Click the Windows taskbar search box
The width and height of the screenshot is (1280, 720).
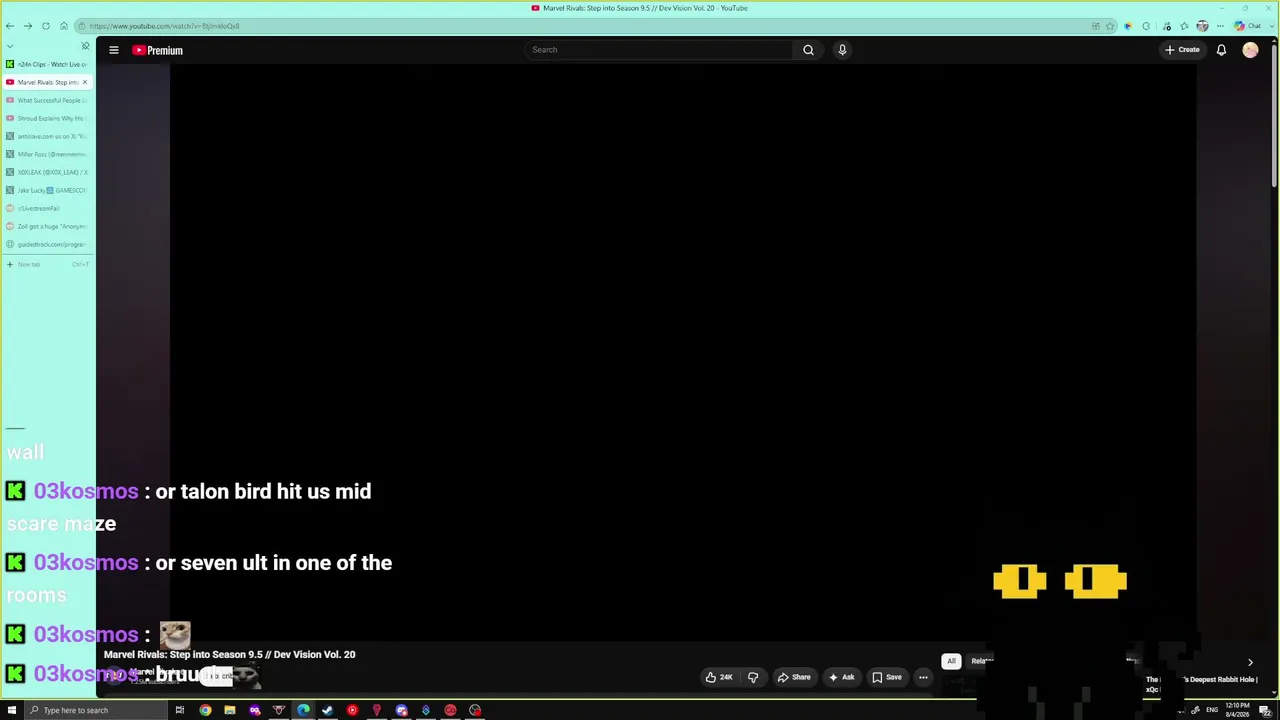tap(95, 710)
